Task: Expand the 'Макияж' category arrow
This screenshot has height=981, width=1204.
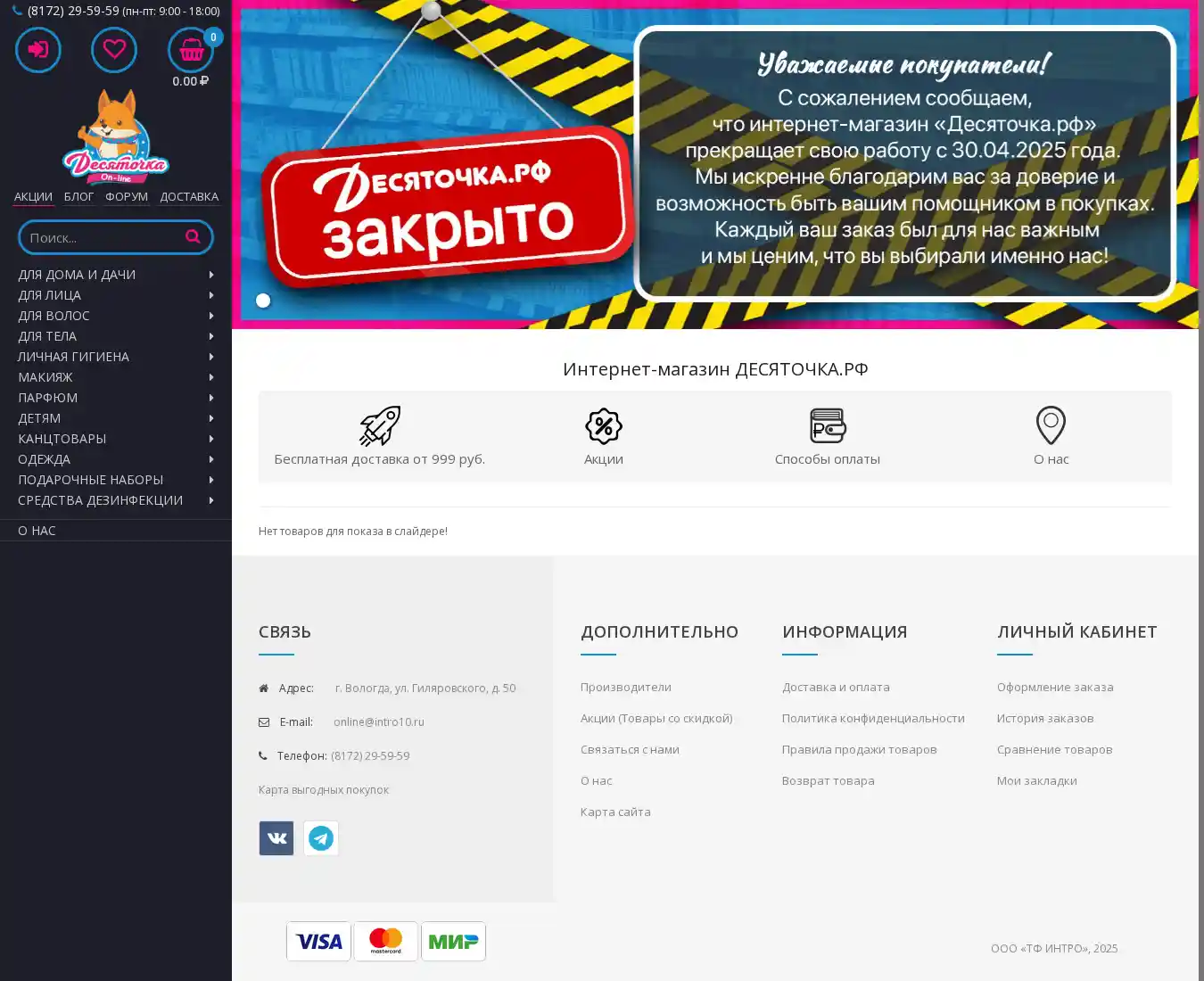Action: (211, 377)
